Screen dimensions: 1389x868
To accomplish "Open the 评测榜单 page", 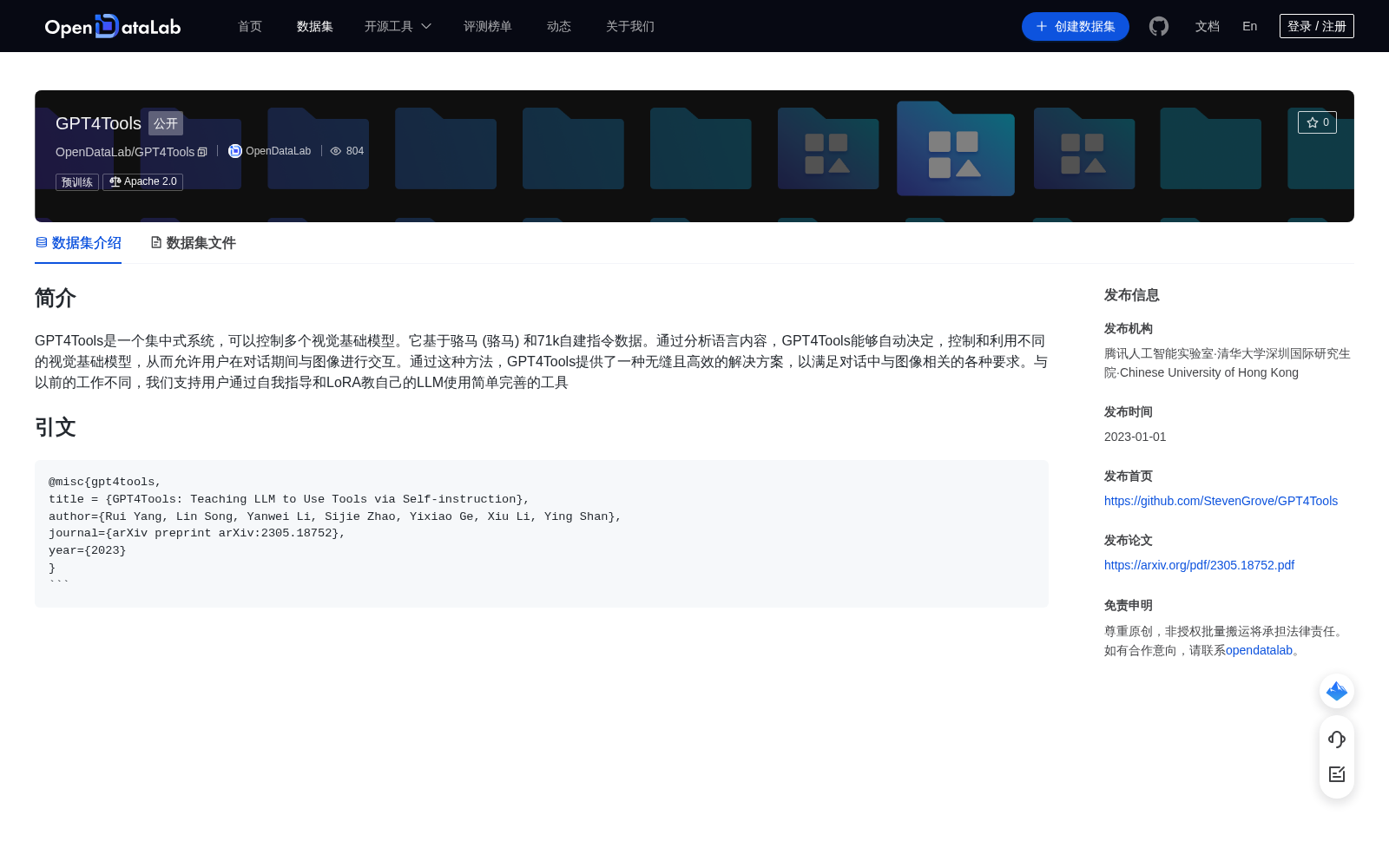I will pos(488,26).
